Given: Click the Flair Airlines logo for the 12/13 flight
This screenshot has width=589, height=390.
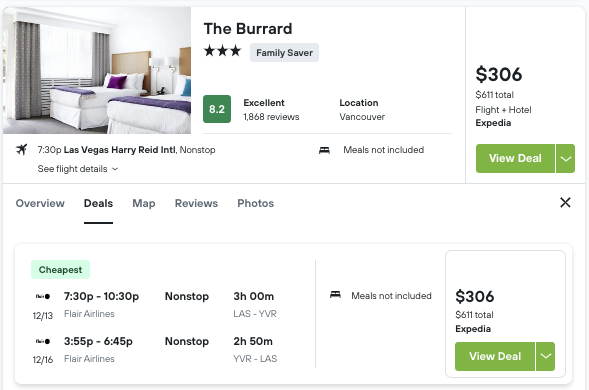Looking at the screenshot, I should [x=43, y=296].
